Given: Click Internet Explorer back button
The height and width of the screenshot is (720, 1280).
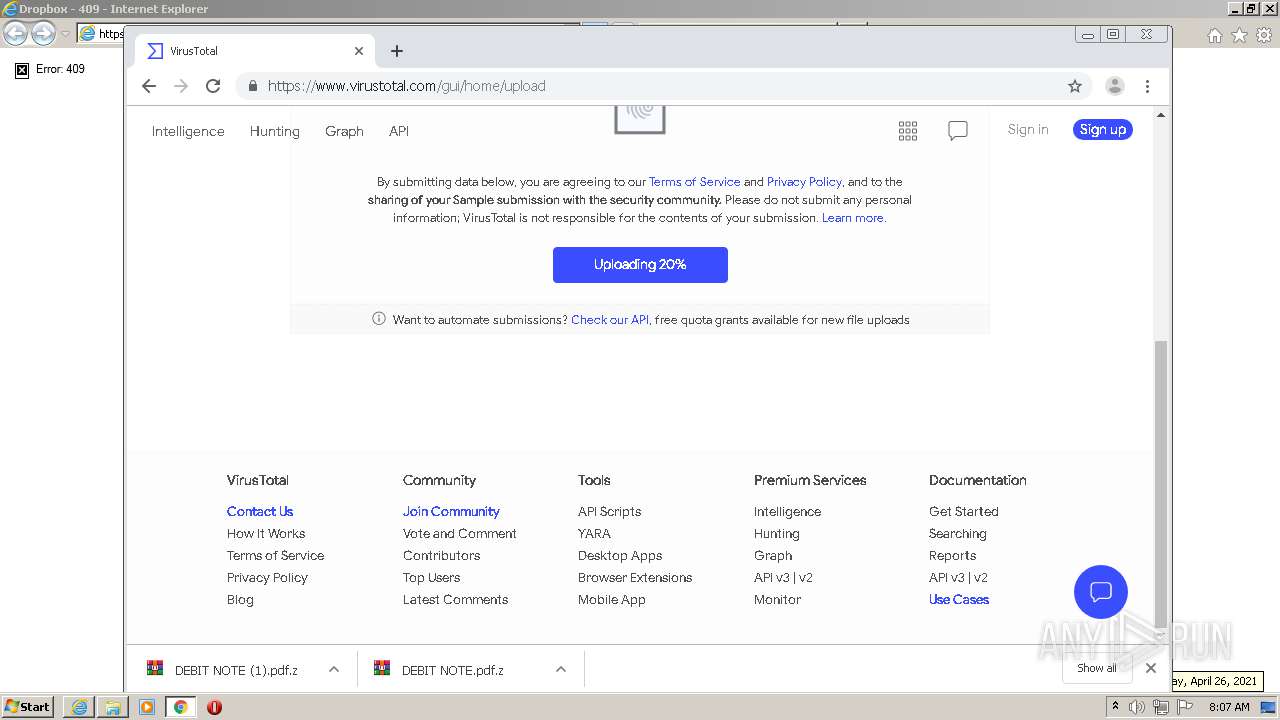Looking at the screenshot, I should point(15,34).
